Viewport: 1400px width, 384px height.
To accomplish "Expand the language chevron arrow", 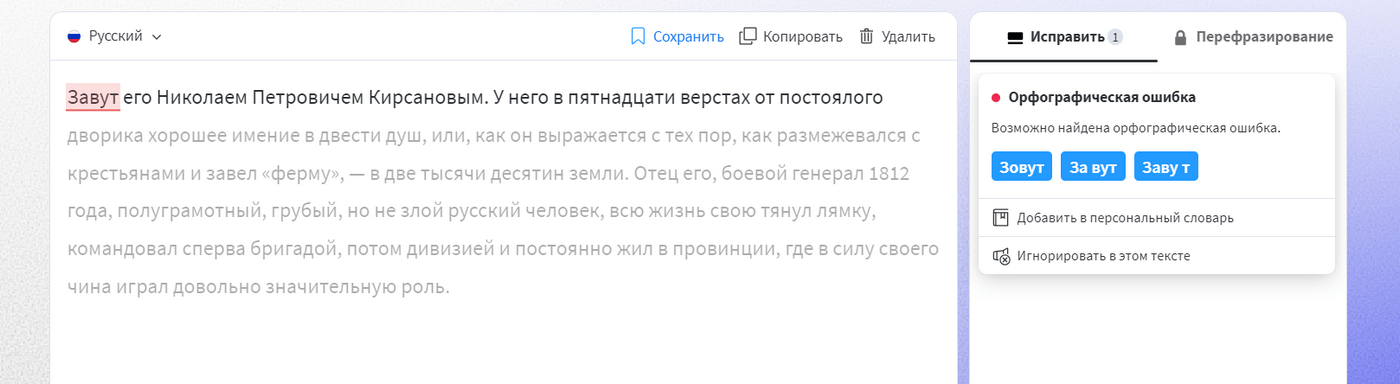I will point(156,37).
